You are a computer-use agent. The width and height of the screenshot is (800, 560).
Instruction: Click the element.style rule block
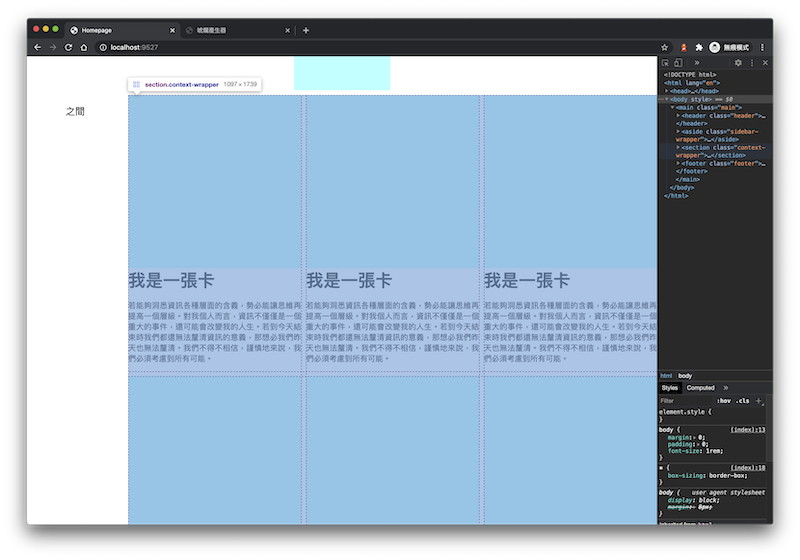pos(712,415)
